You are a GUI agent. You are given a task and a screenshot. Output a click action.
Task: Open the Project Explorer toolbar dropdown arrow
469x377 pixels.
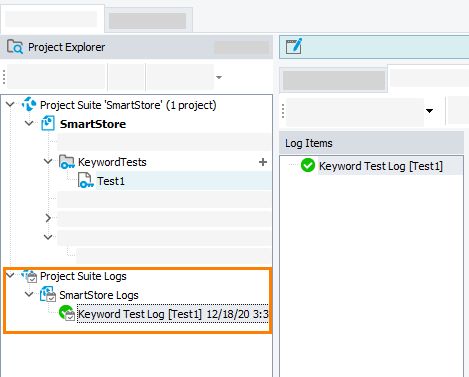(219, 77)
